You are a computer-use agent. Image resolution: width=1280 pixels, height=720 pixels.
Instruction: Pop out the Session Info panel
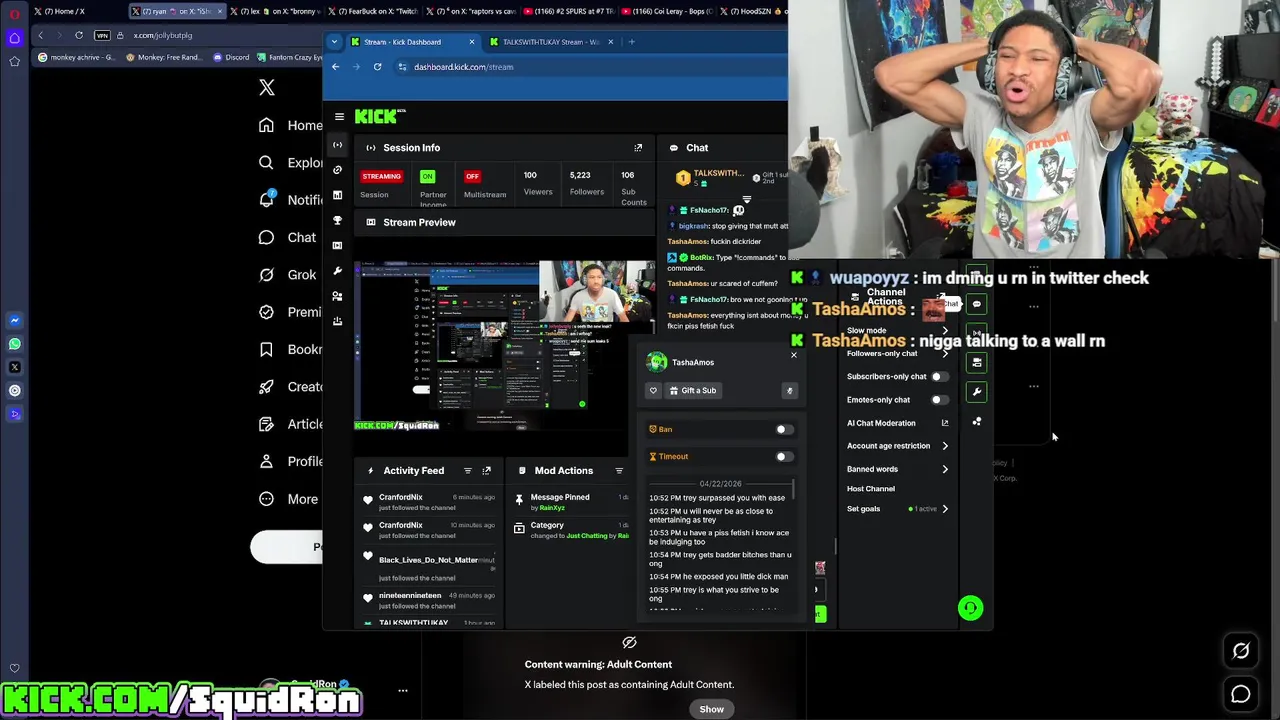638,148
